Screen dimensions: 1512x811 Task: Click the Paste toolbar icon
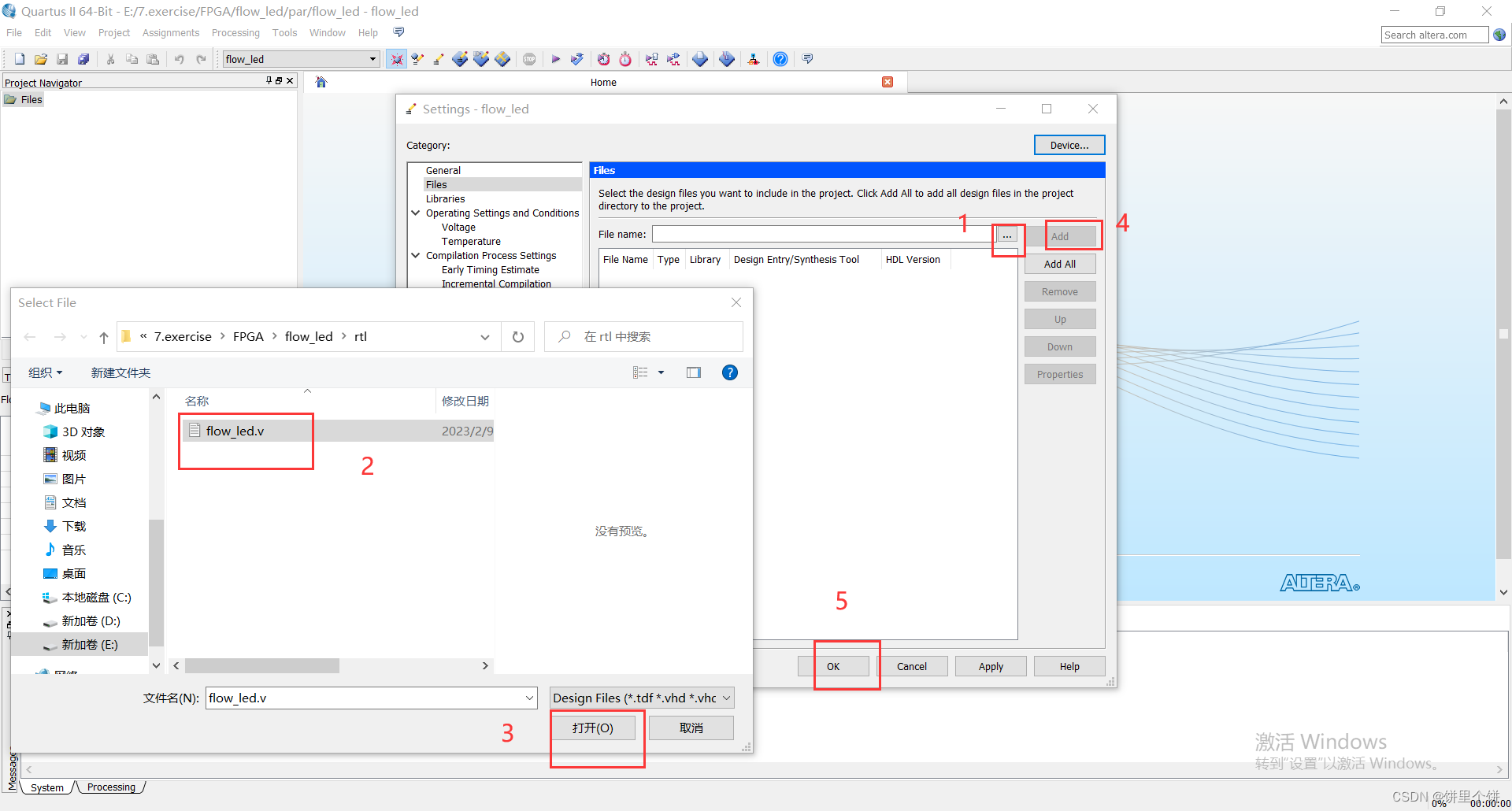tap(154, 59)
